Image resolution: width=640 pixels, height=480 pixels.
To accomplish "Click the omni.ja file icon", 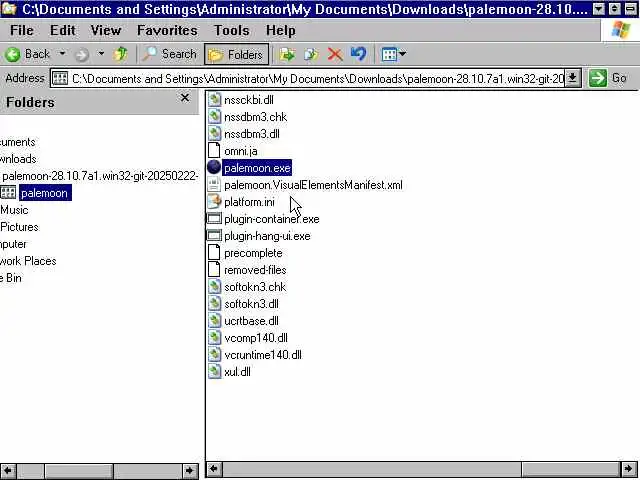I will [x=214, y=151].
